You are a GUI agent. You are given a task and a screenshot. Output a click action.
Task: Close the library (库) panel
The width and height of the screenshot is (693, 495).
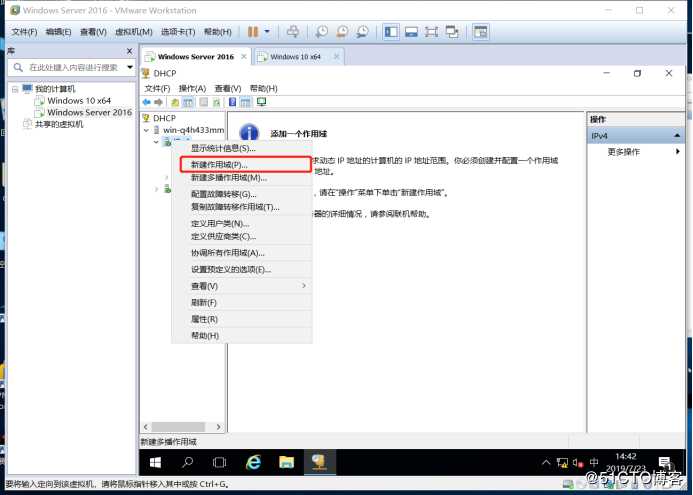pyautogui.click(x=129, y=51)
